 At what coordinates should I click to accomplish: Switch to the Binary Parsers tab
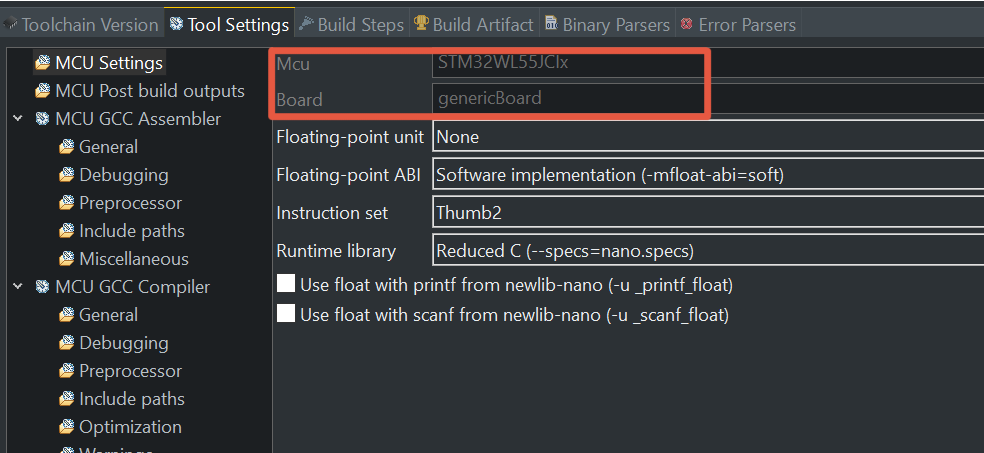(x=607, y=24)
